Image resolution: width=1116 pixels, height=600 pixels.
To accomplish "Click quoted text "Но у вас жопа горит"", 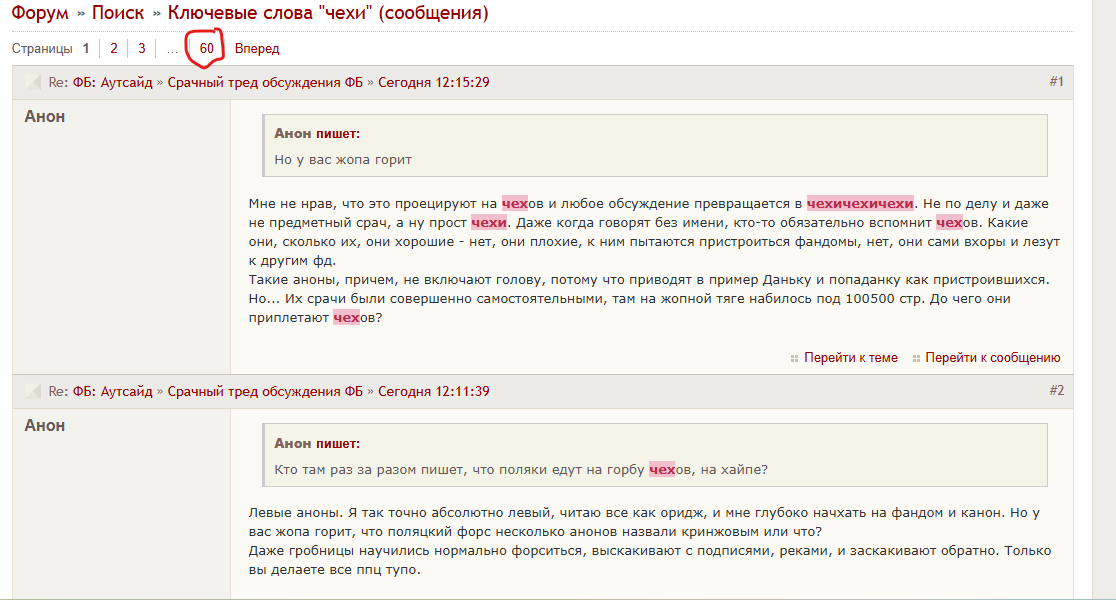I will (343, 159).
